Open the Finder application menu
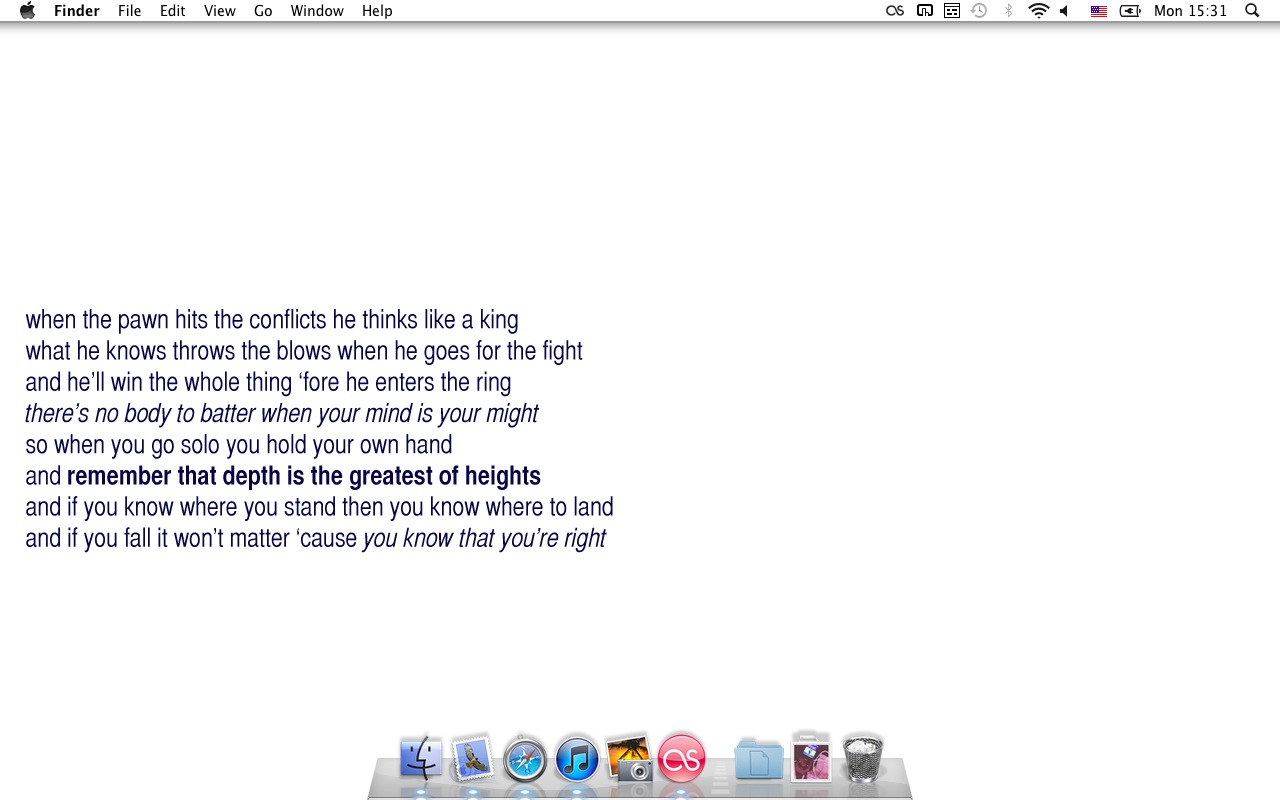1280x800 pixels. [76, 11]
